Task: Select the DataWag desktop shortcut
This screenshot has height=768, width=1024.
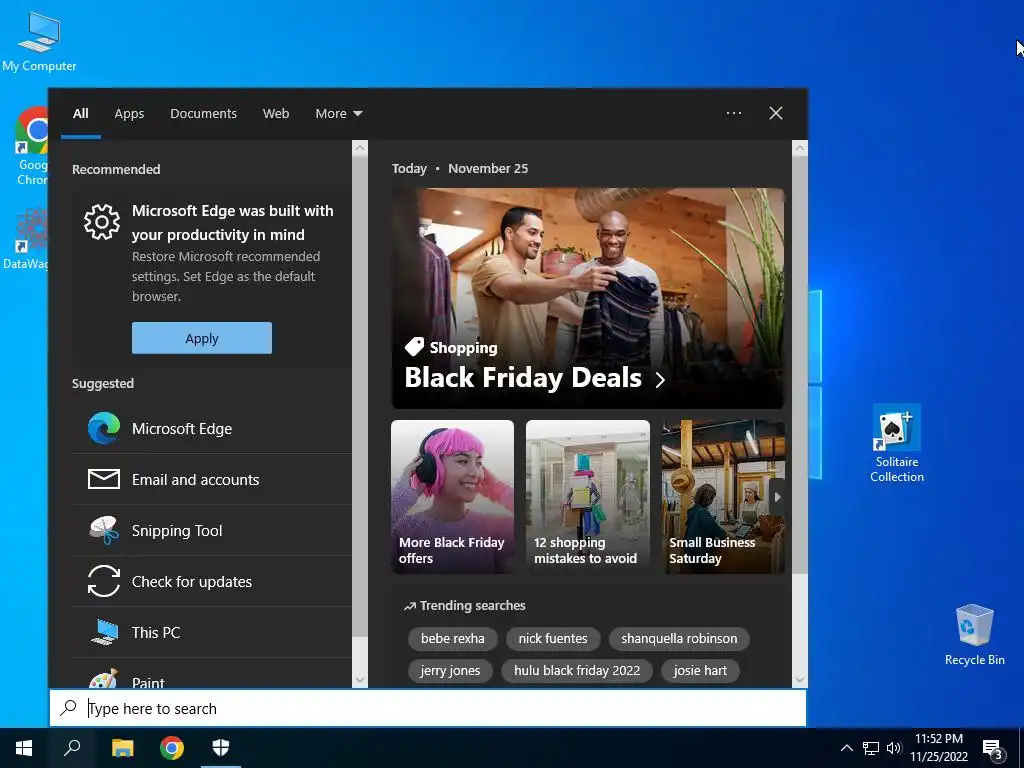Action: [x=26, y=238]
